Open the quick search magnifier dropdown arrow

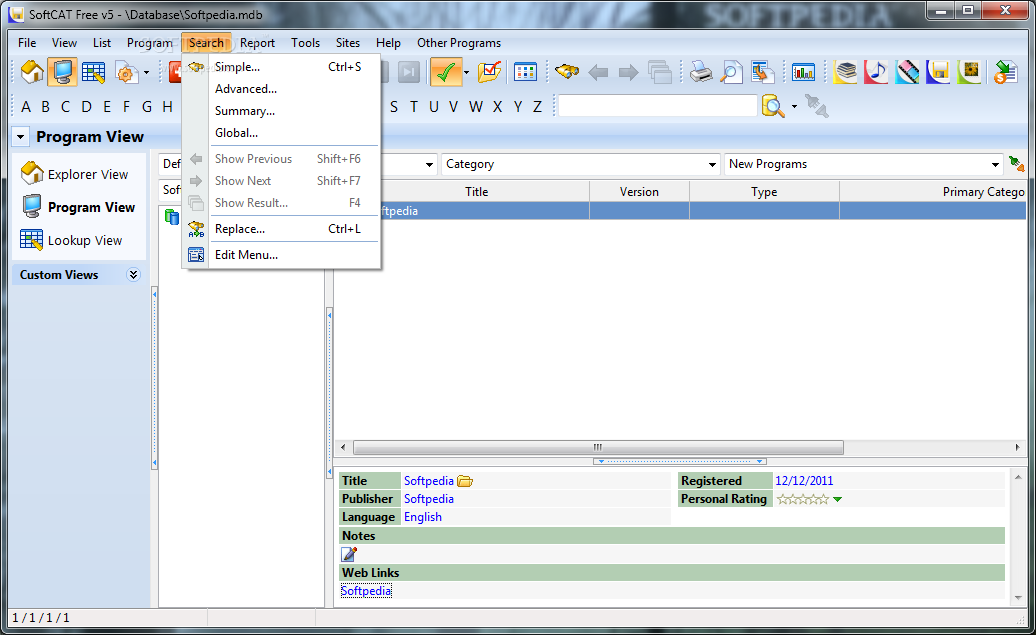click(x=794, y=106)
